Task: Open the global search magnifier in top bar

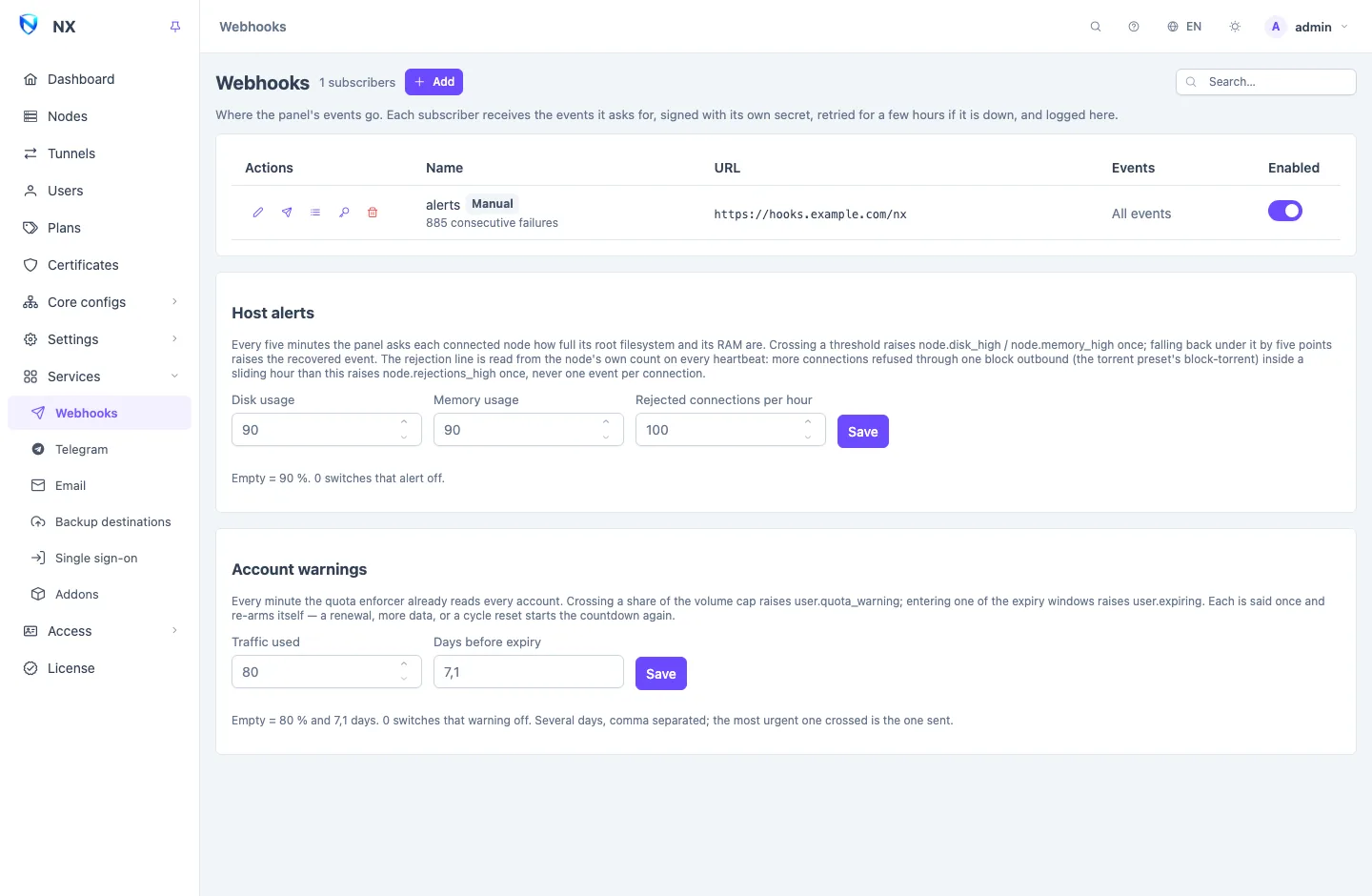Action: tap(1096, 27)
